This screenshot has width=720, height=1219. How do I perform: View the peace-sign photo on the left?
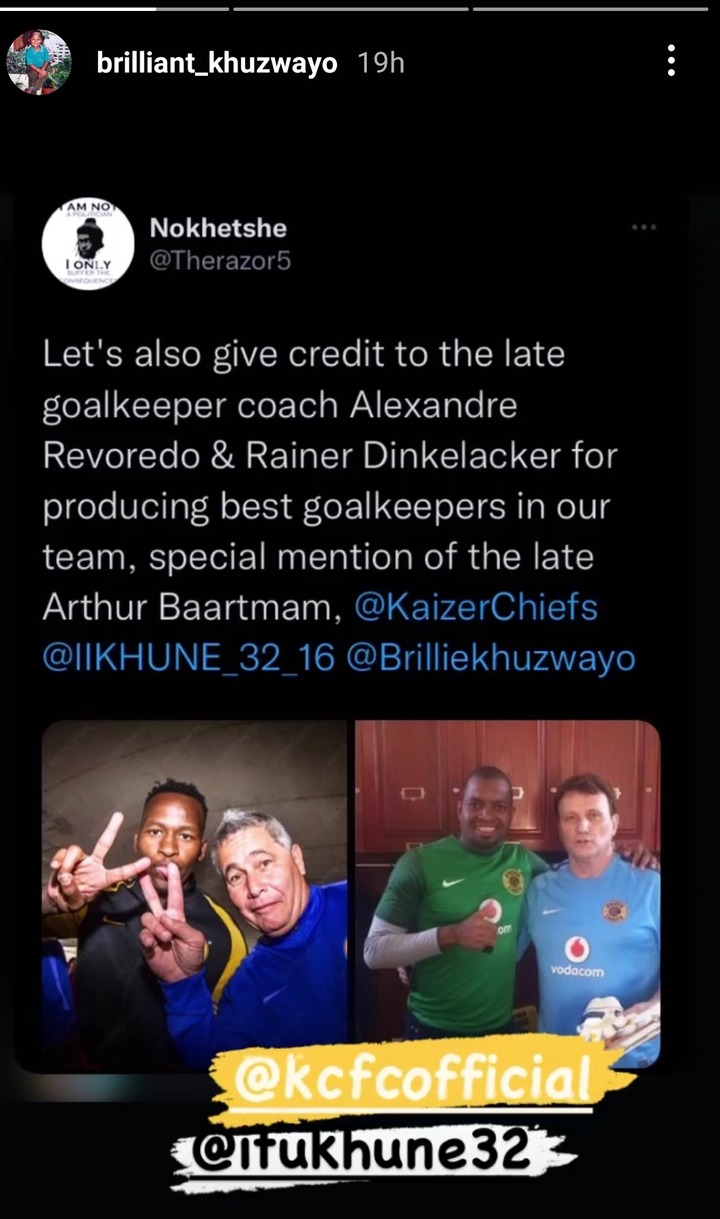click(x=194, y=894)
